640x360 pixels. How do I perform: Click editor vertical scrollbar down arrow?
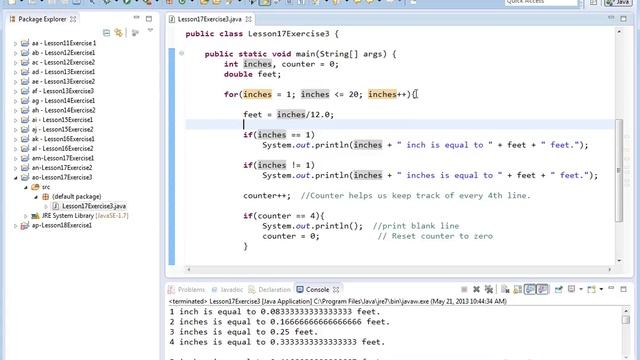620,260
